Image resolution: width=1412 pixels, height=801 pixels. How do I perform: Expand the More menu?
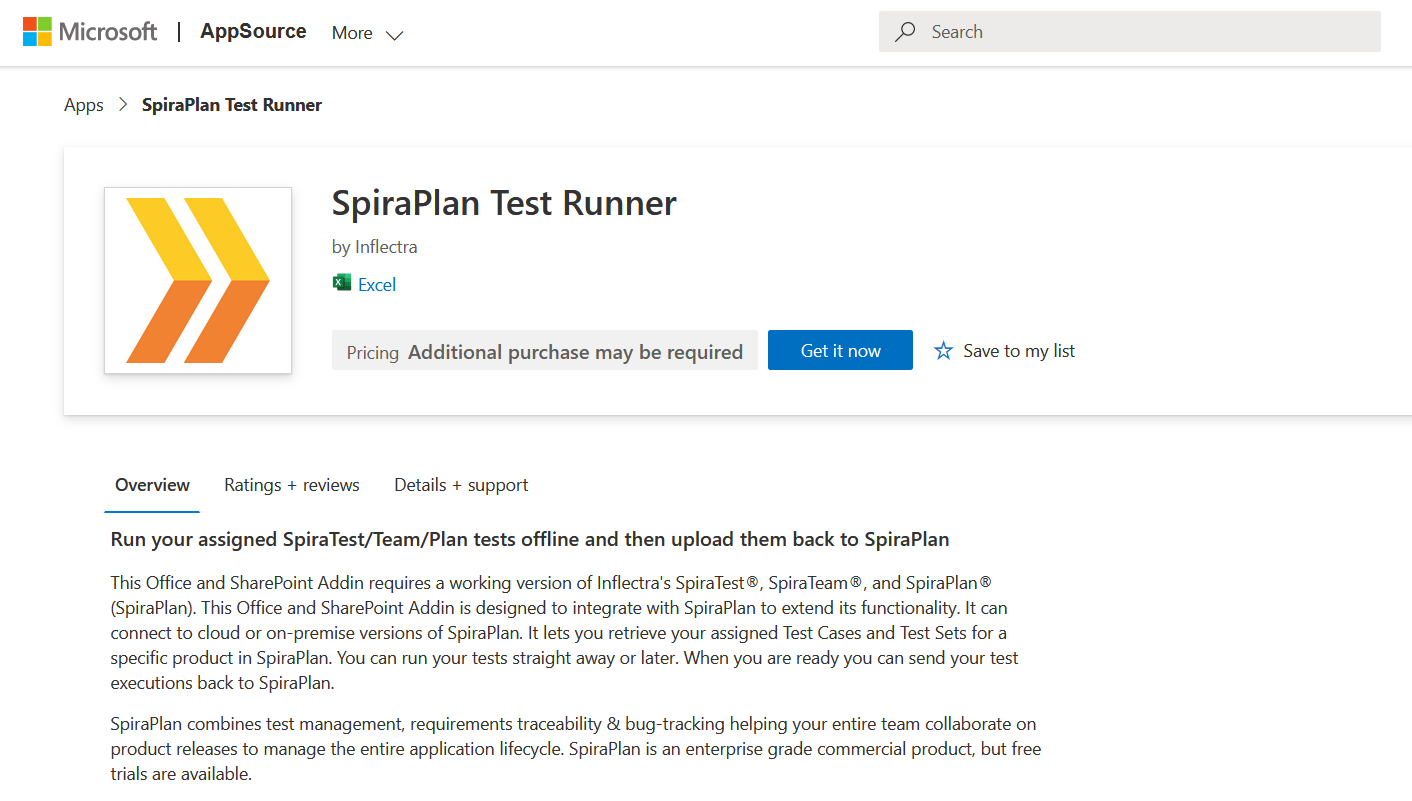367,32
